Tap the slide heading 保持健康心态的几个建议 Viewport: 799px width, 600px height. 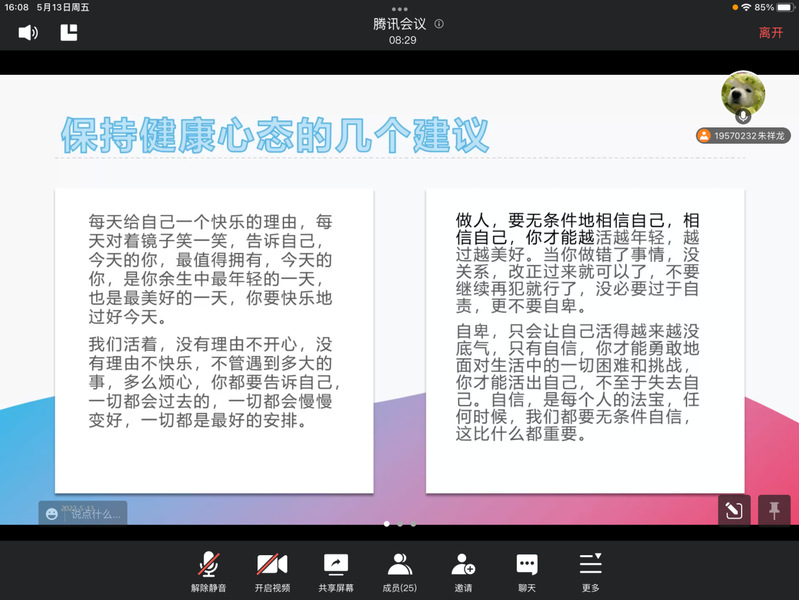point(275,135)
